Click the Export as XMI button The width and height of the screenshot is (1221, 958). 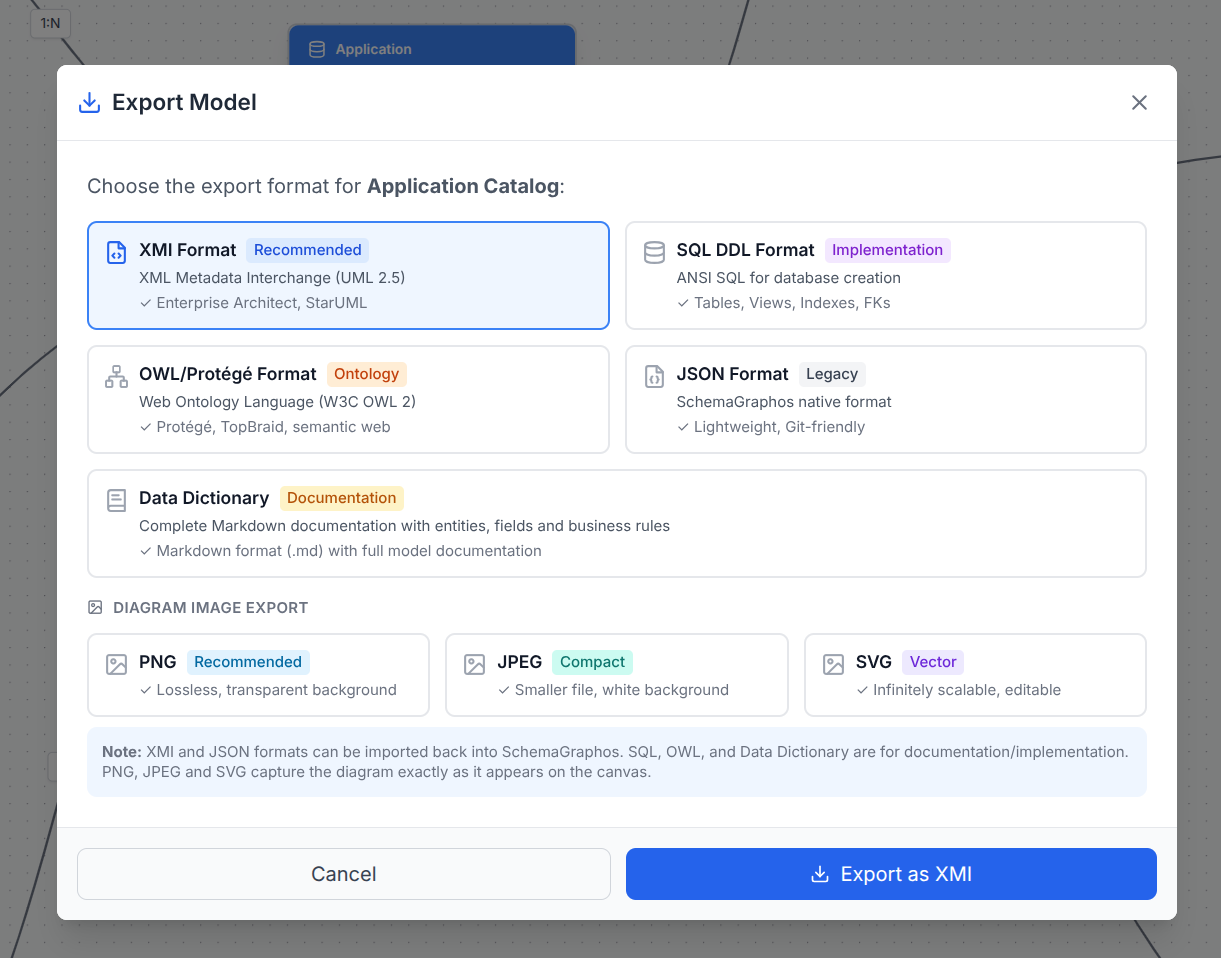890,873
